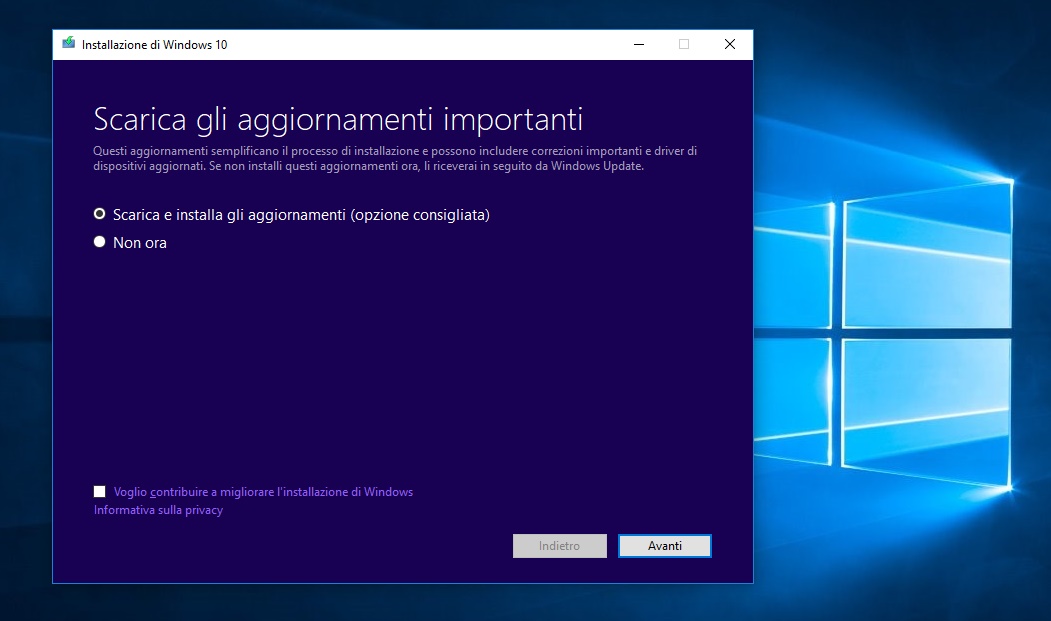Minimize the Installazione di Windows 10 window
The width and height of the screenshot is (1051, 621).
point(639,44)
